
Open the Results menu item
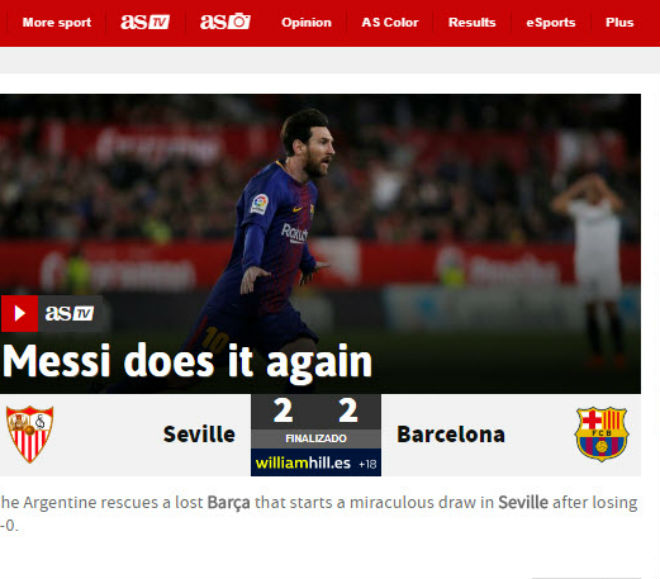pyautogui.click(x=472, y=22)
